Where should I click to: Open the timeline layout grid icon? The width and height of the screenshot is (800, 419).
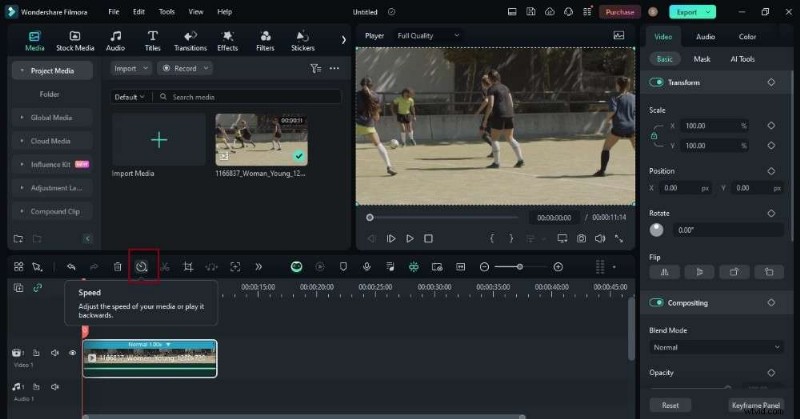click(x=18, y=266)
